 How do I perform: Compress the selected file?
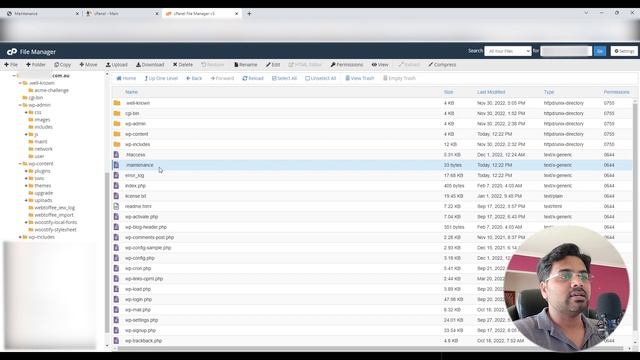442,64
